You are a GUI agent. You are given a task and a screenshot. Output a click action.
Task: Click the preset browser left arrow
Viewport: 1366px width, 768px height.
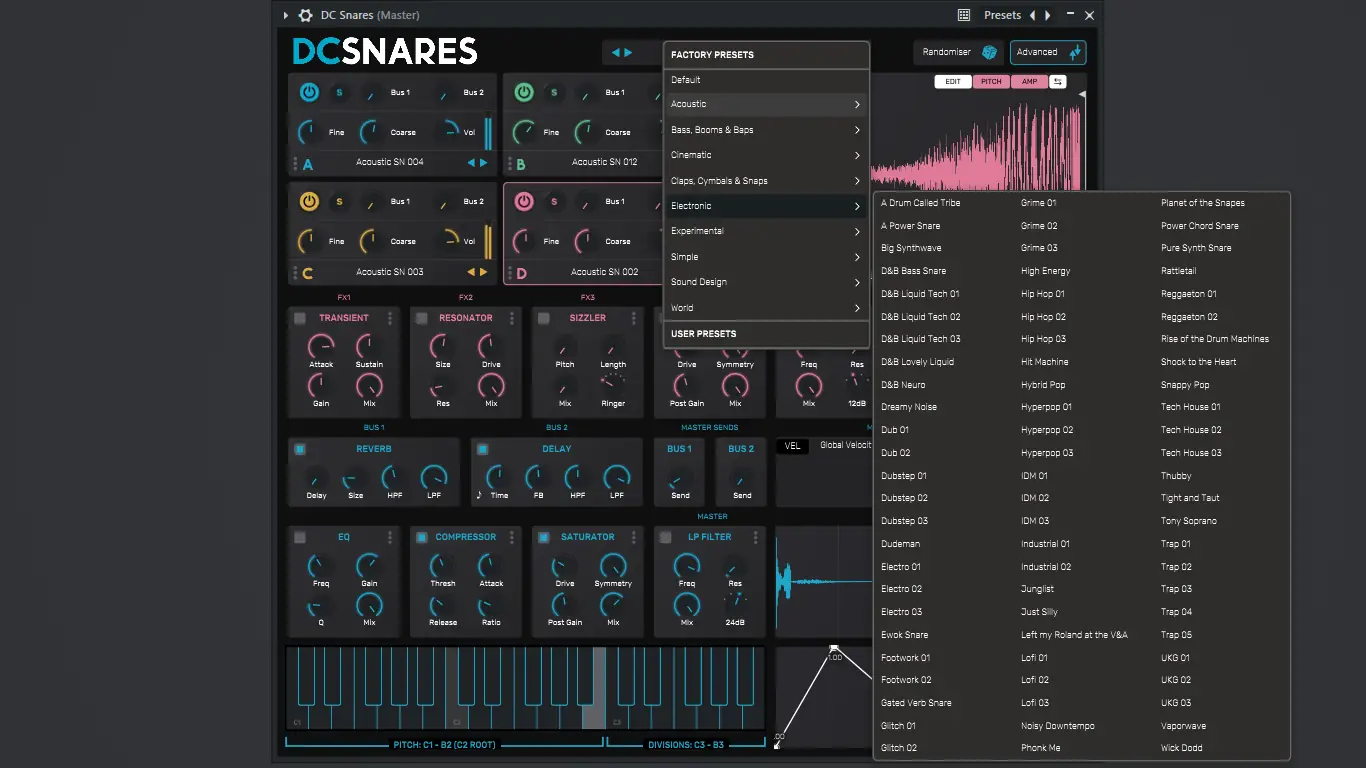click(x=616, y=52)
